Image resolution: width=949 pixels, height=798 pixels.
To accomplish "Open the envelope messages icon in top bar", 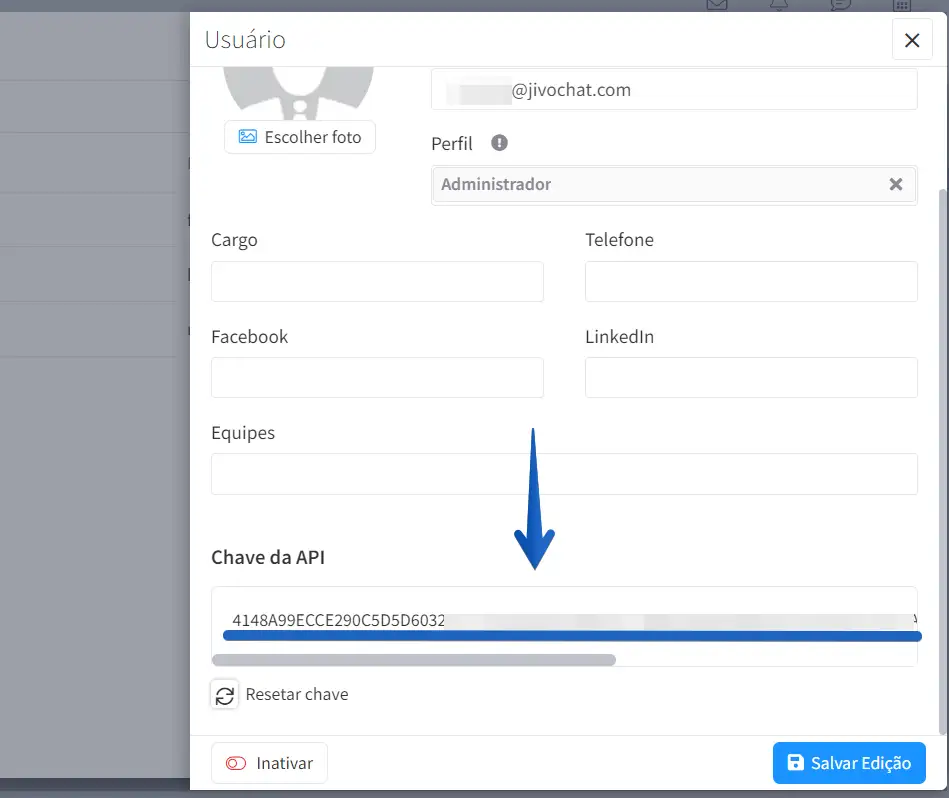I will click(x=716, y=5).
